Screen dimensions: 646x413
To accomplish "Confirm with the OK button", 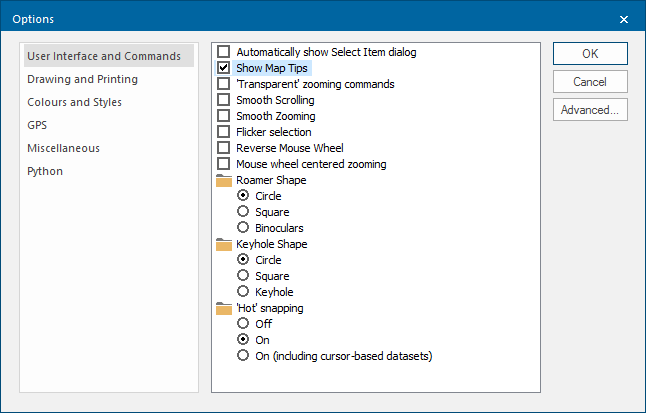I will pos(590,54).
